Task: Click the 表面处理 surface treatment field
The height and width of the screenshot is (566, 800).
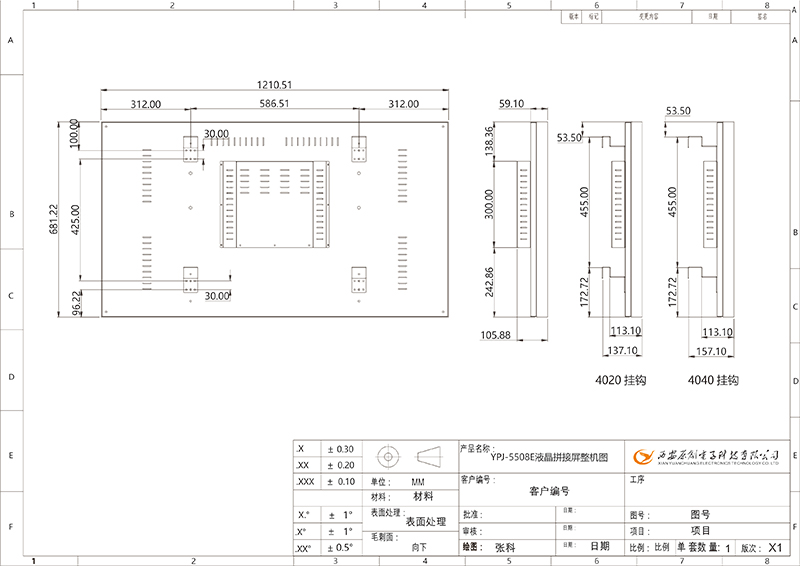Action: (x=425, y=521)
